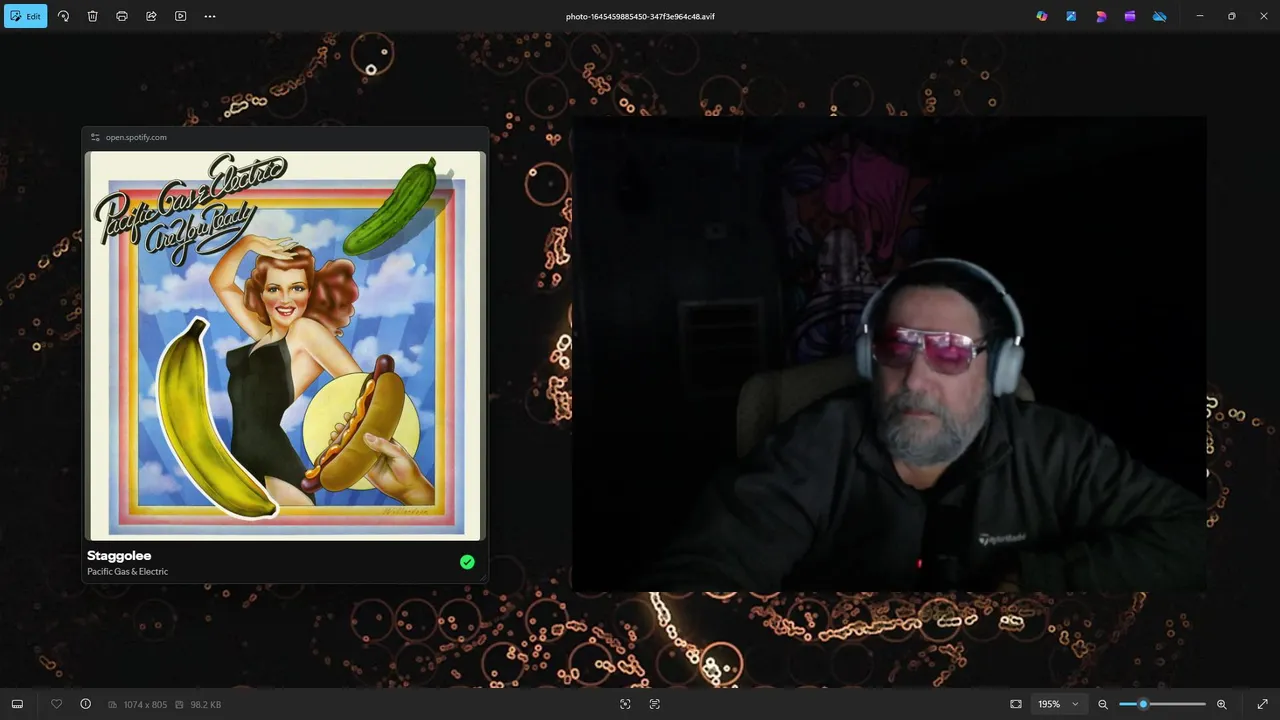The image size is (1280, 720).
Task: Click the zoom slider handle
Action: [x=1143, y=704]
